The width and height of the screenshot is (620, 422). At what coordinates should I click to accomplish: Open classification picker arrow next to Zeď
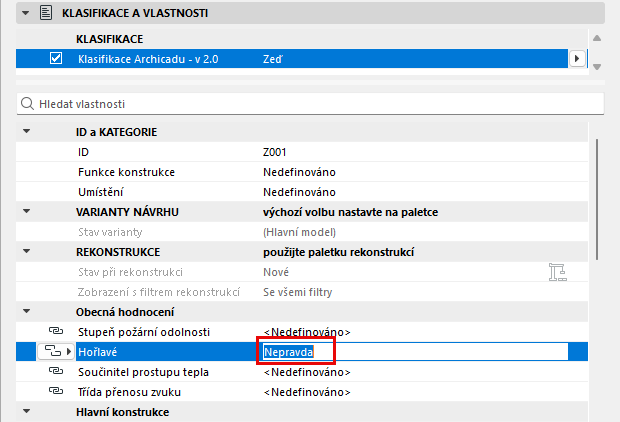[577, 59]
